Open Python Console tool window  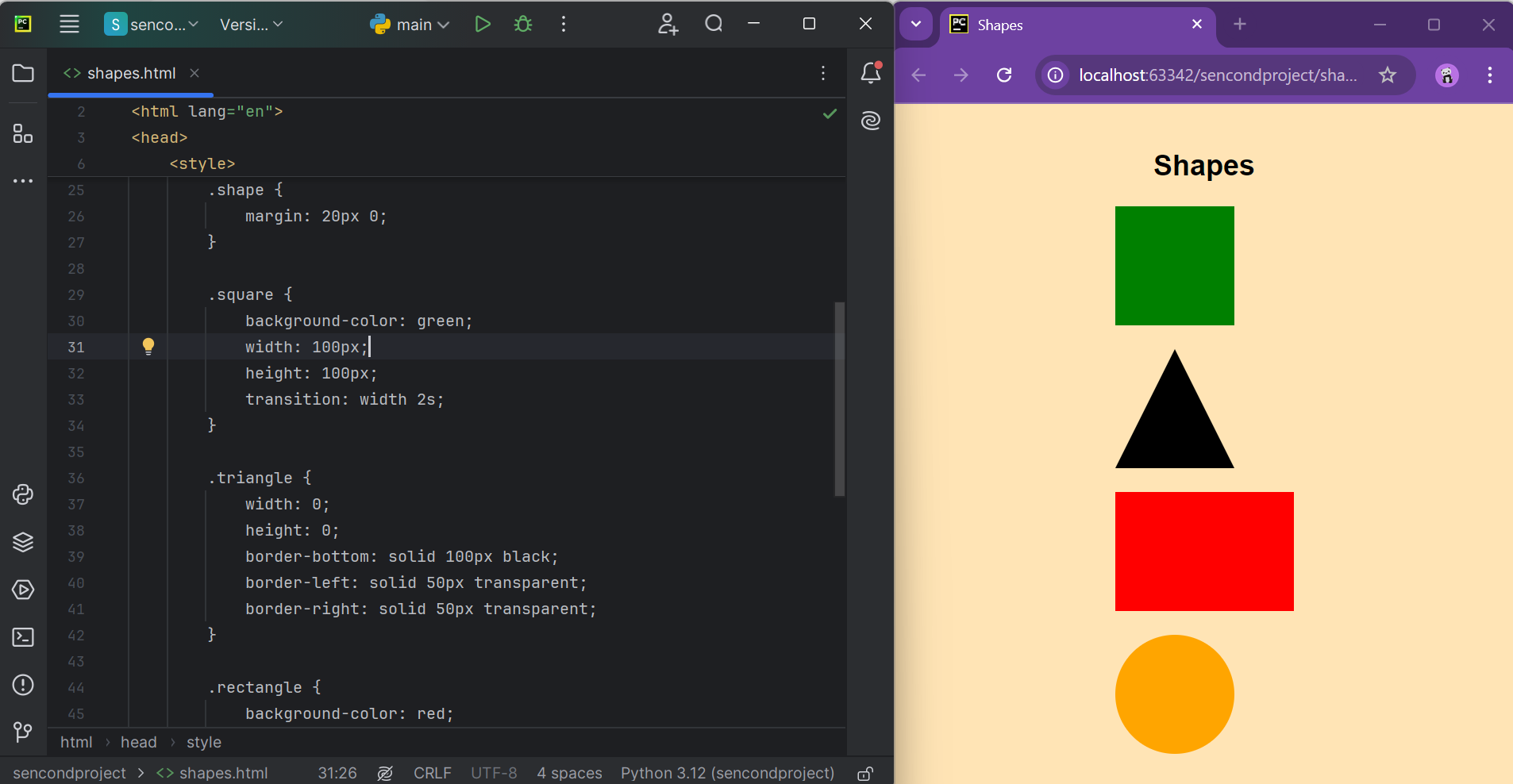click(x=23, y=494)
